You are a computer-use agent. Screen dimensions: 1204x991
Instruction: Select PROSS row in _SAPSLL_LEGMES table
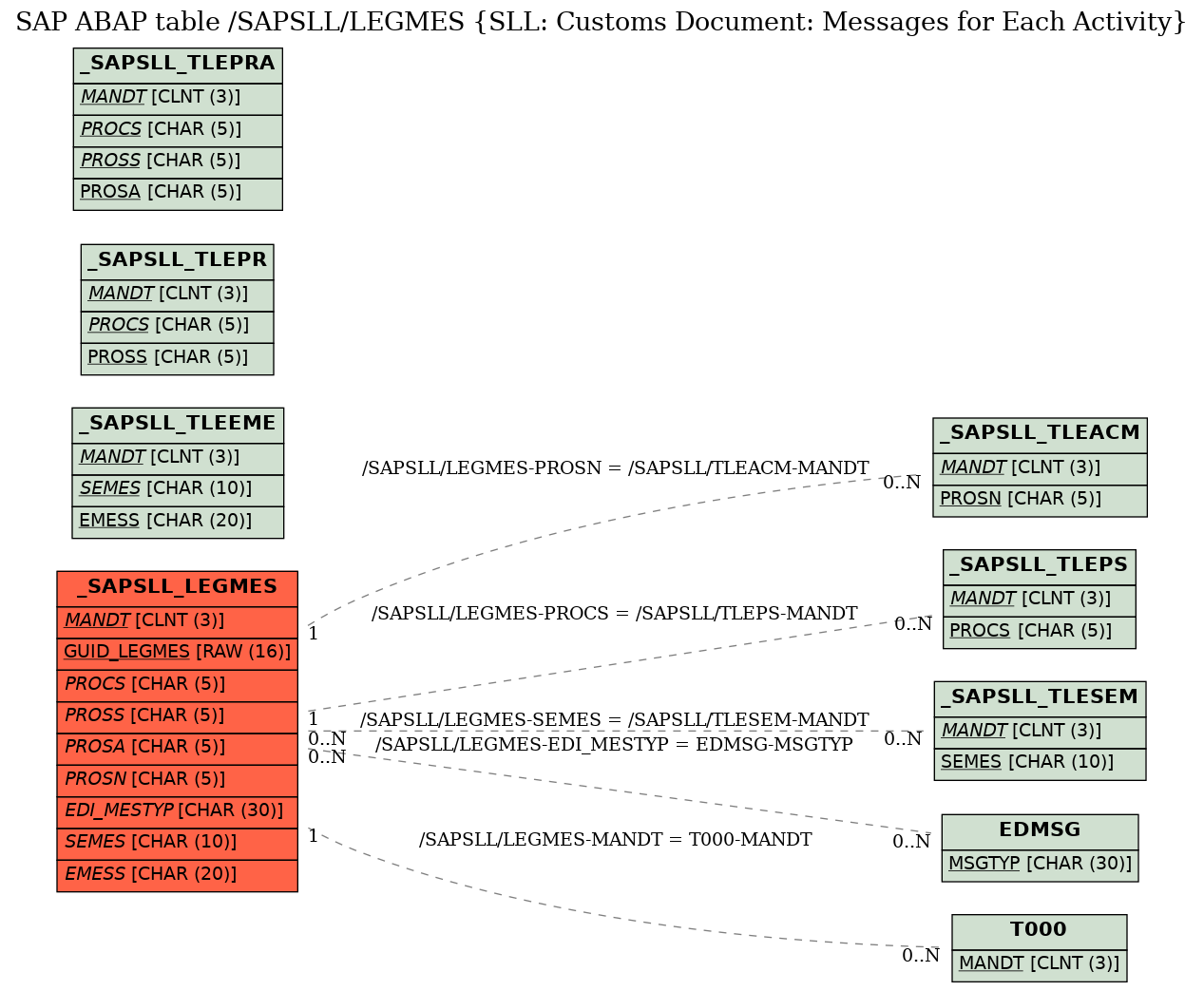(178, 717)
